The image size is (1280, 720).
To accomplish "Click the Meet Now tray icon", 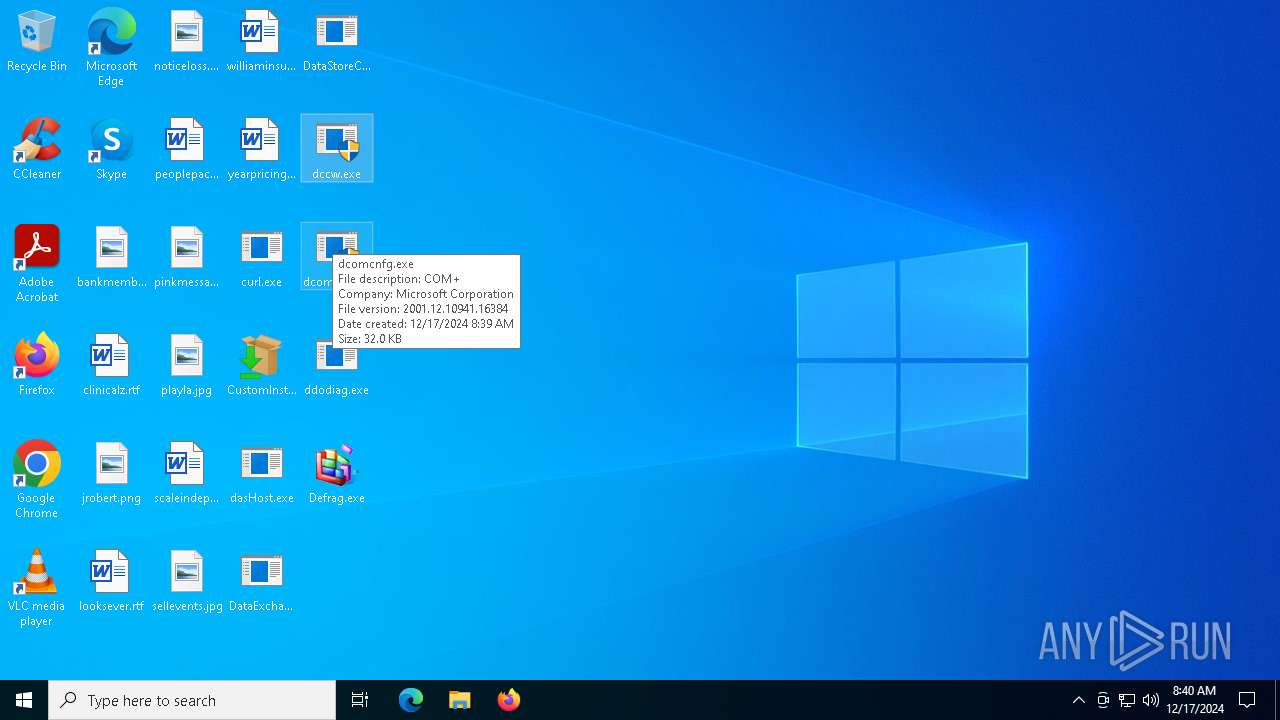I will pyautogui.click(x=1103, y=700).
